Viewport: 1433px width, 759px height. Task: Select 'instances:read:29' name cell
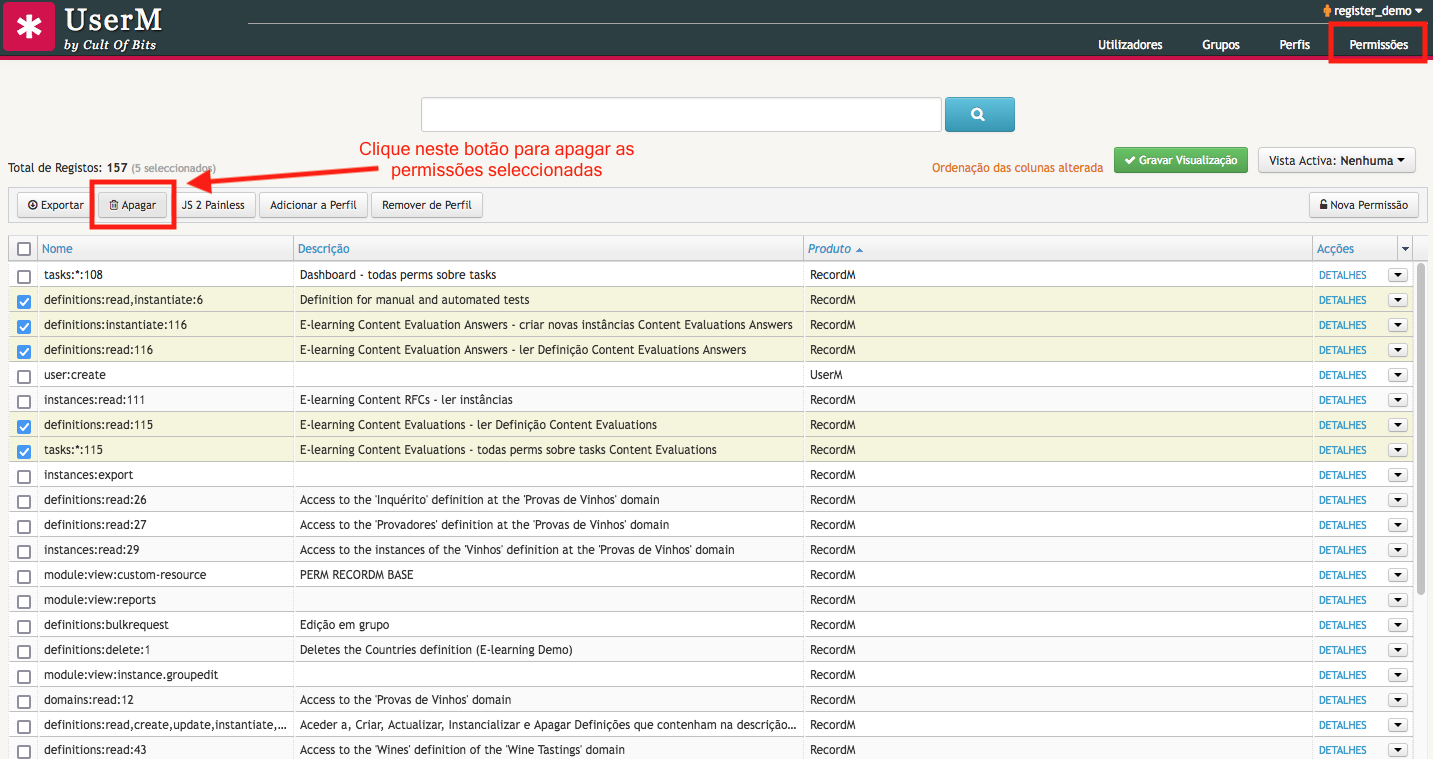pos(166,550)
